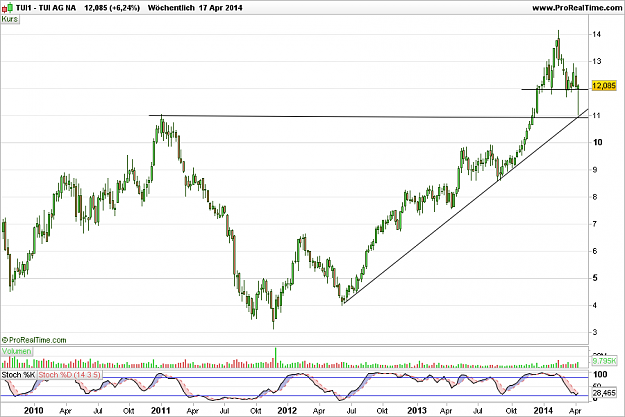Viewport: 625px width, 417px height.
Task: Click the 14 price axis label
Action: click(x=596, y=34)
